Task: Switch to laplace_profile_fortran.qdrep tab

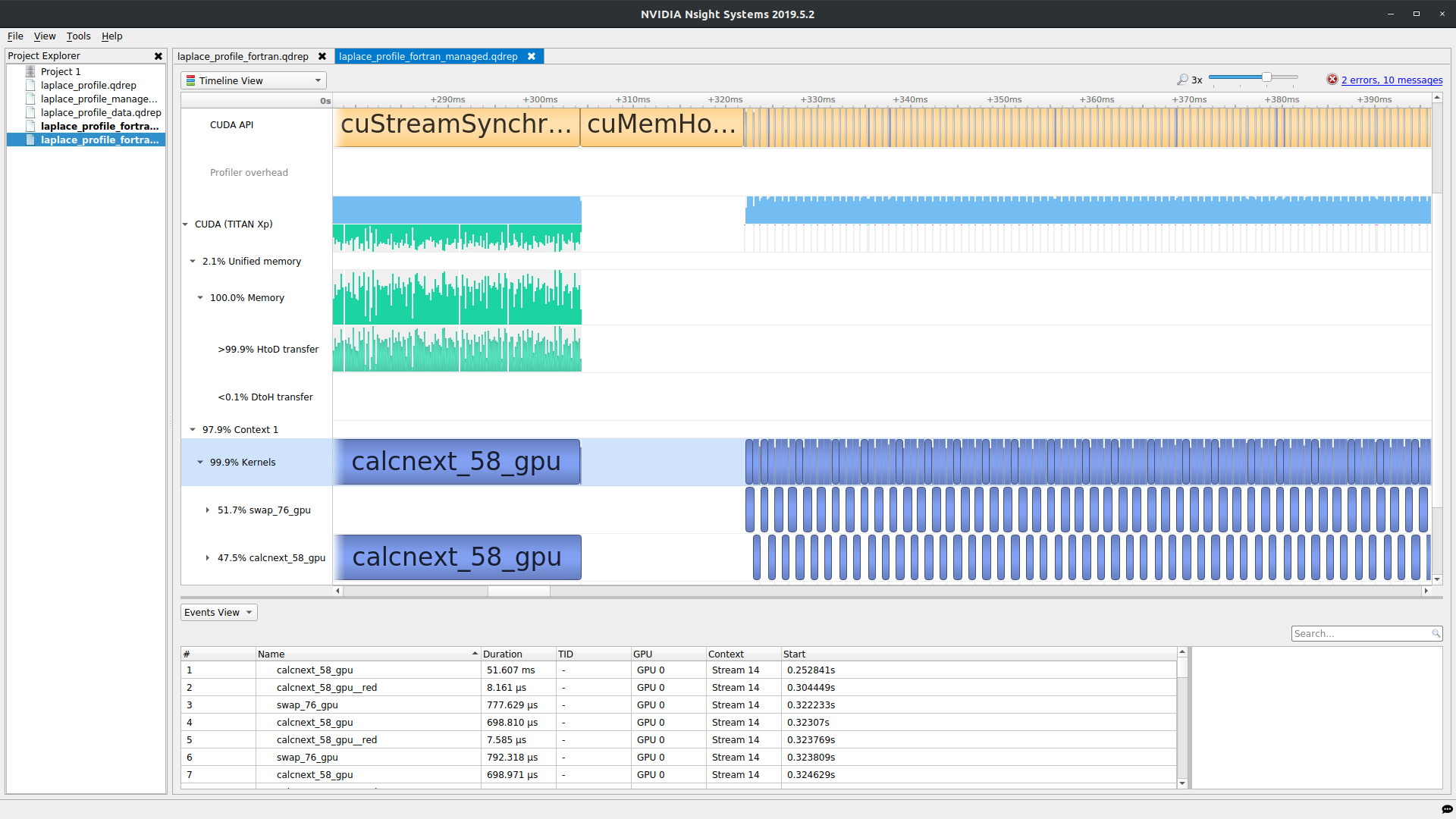Action: (x=243, y=57)
